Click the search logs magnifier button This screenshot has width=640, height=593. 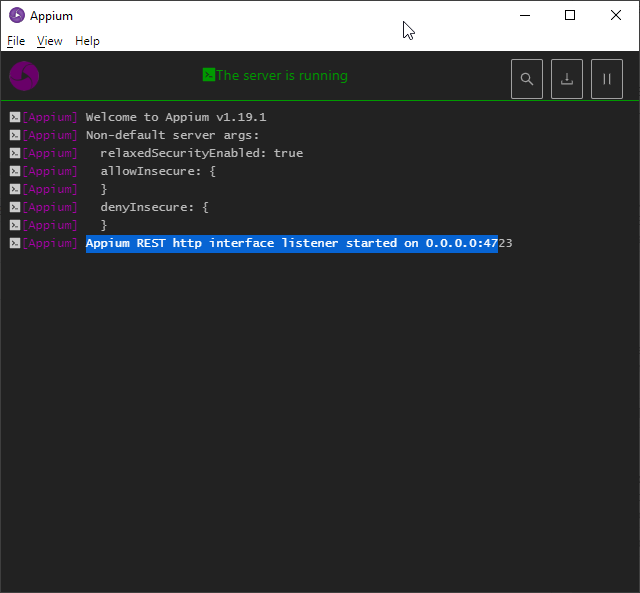pyautogui.click(x=527, y=79)
